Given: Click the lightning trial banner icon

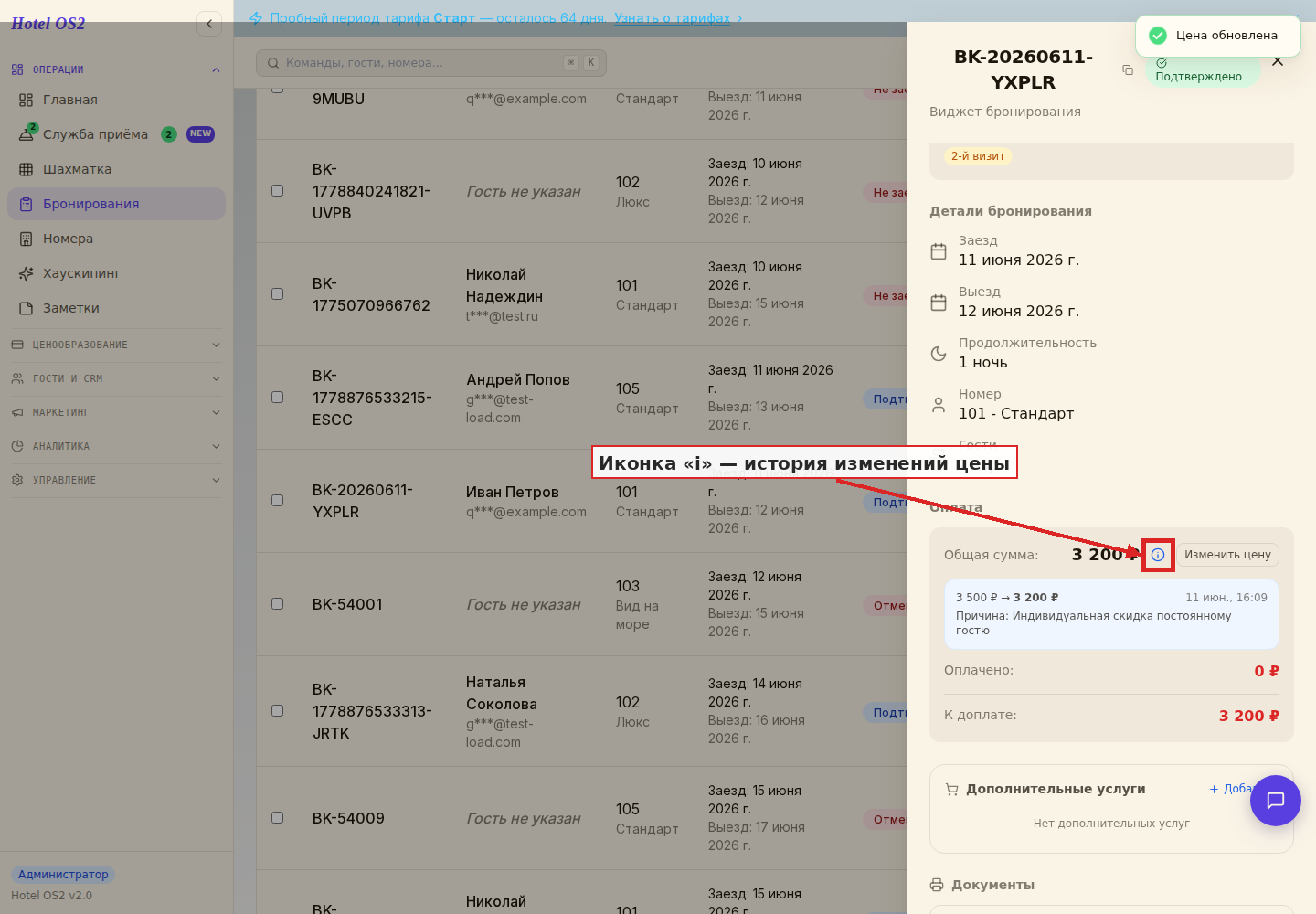Looking at the screenshot, I should (256, 18).
